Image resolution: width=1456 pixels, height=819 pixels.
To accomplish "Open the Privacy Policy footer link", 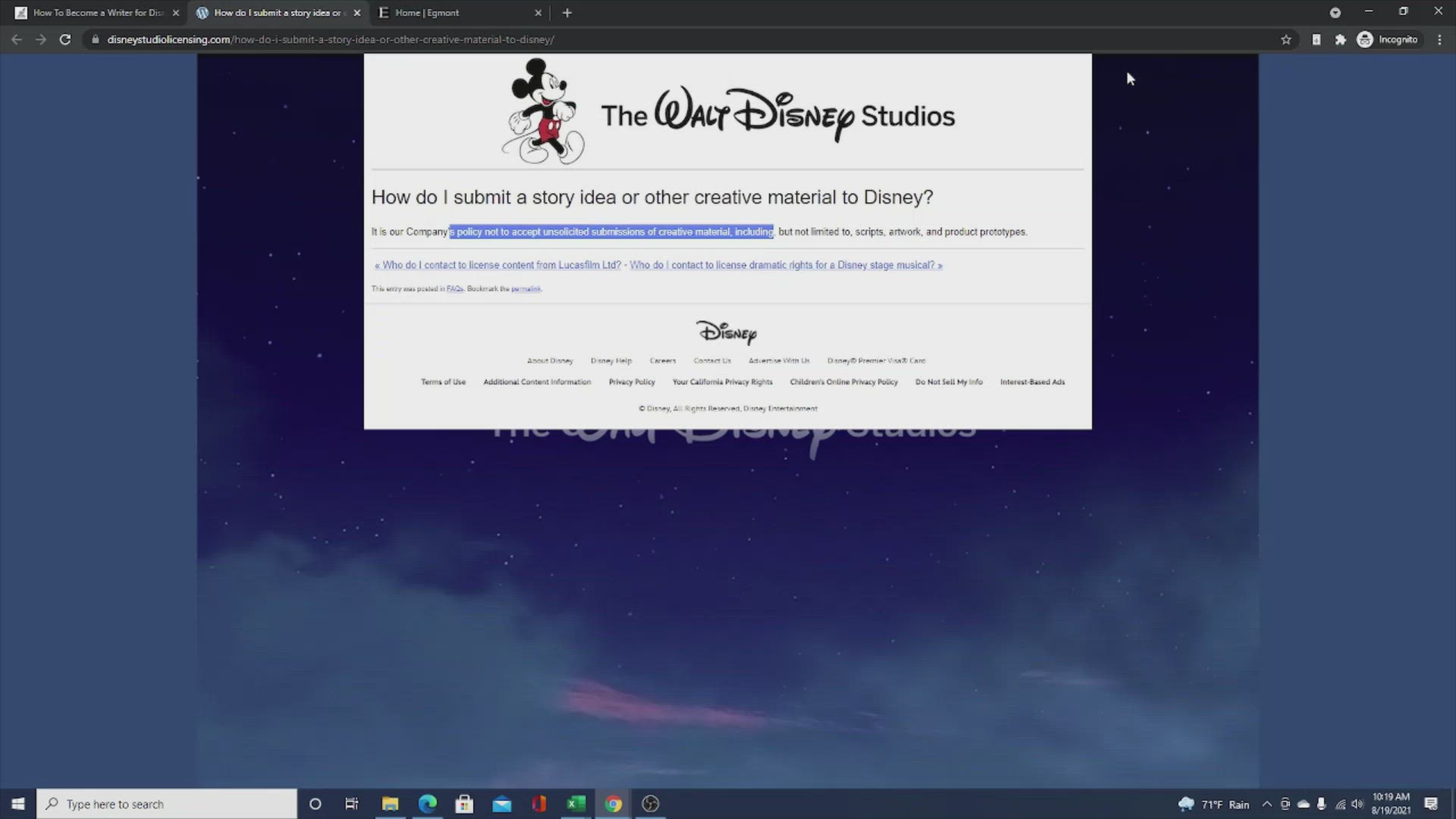I will tap(632, 382).
